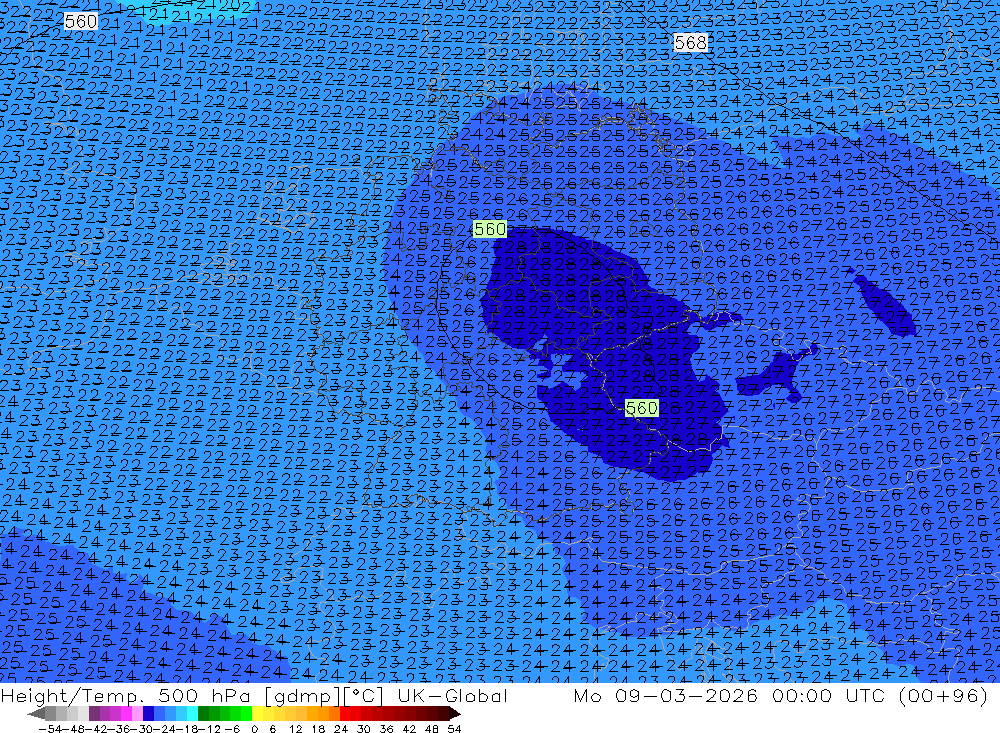Click the gray left arrow end of color scale

tap(36, 714)
